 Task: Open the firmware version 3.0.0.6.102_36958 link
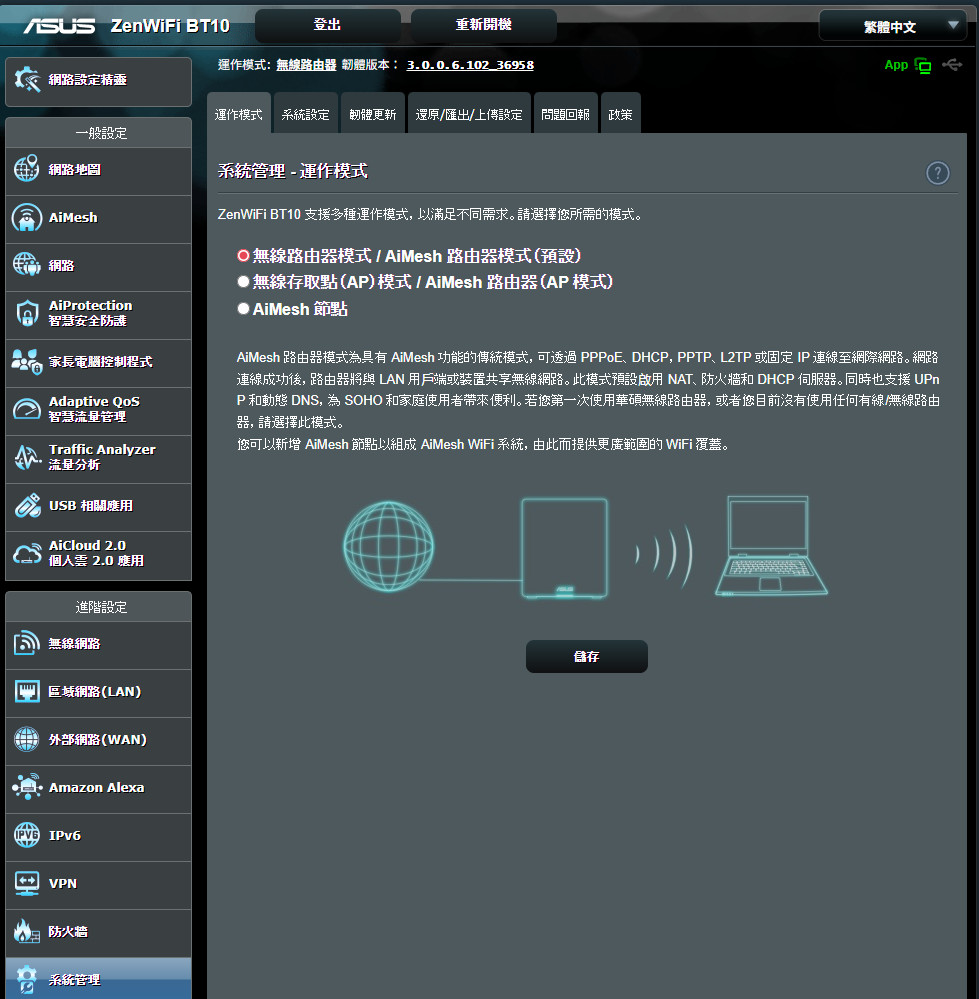470,65
